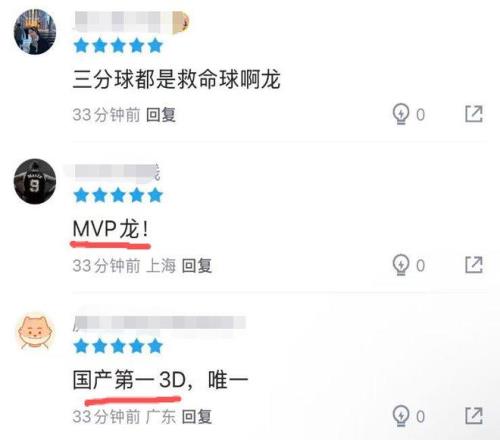This screenshot has width=500, height=440.
Task: Select the blurred username above MVP龙
Action: tap(117, 172)
